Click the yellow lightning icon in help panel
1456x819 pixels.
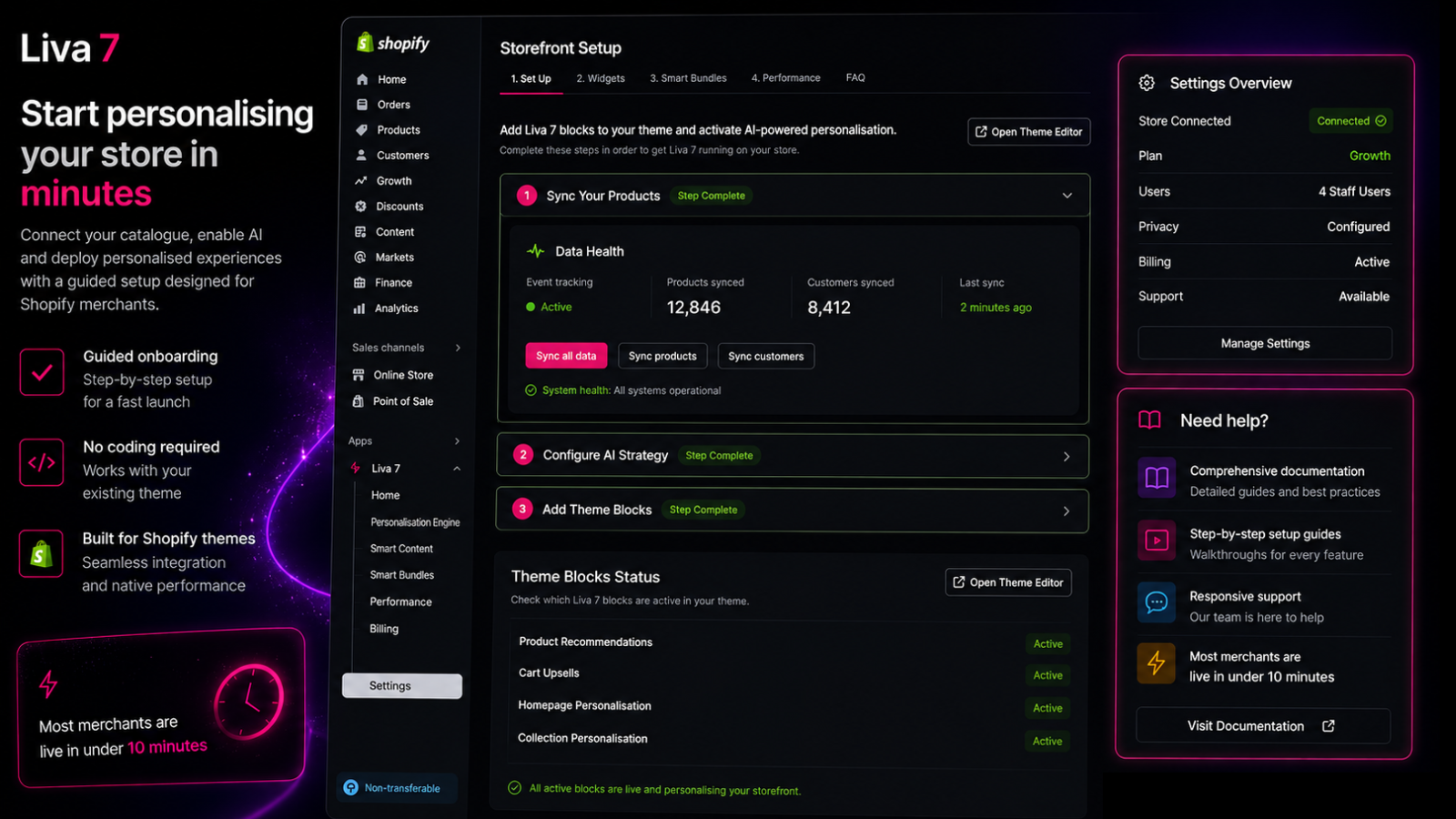tap(1156, 663)
